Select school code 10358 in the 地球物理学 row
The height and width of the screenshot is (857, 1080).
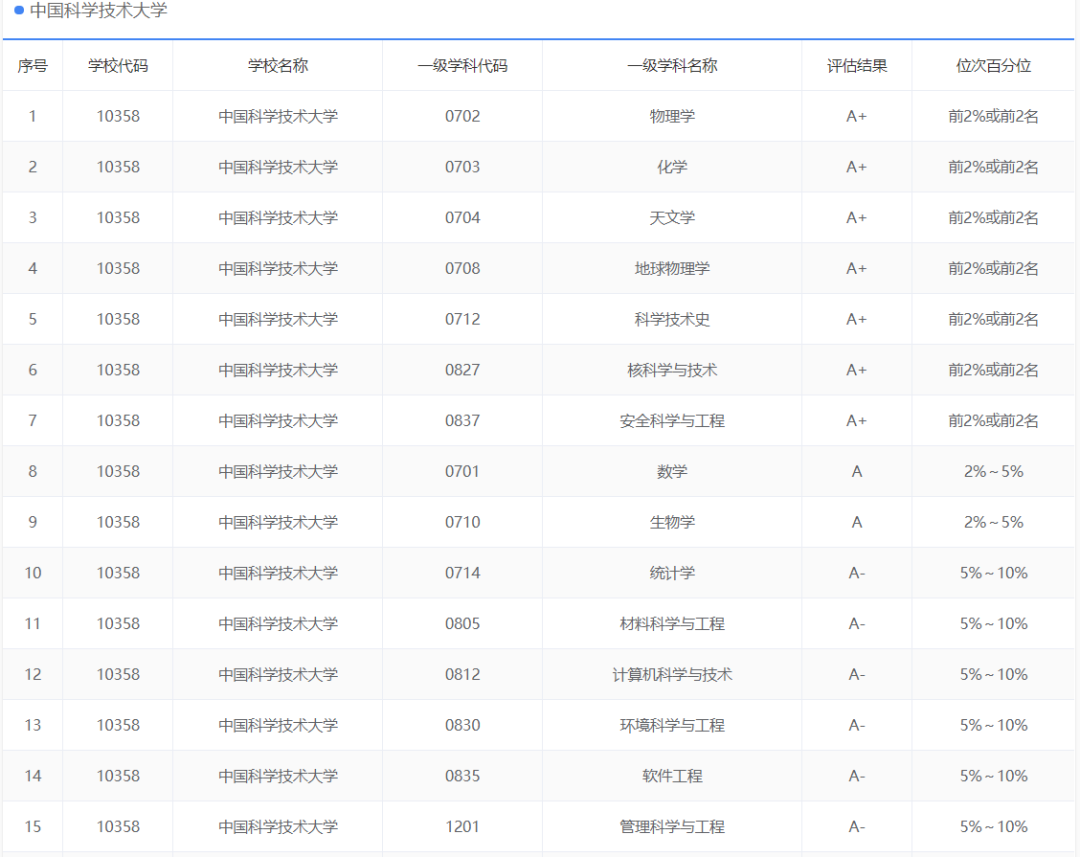(118, 269)
